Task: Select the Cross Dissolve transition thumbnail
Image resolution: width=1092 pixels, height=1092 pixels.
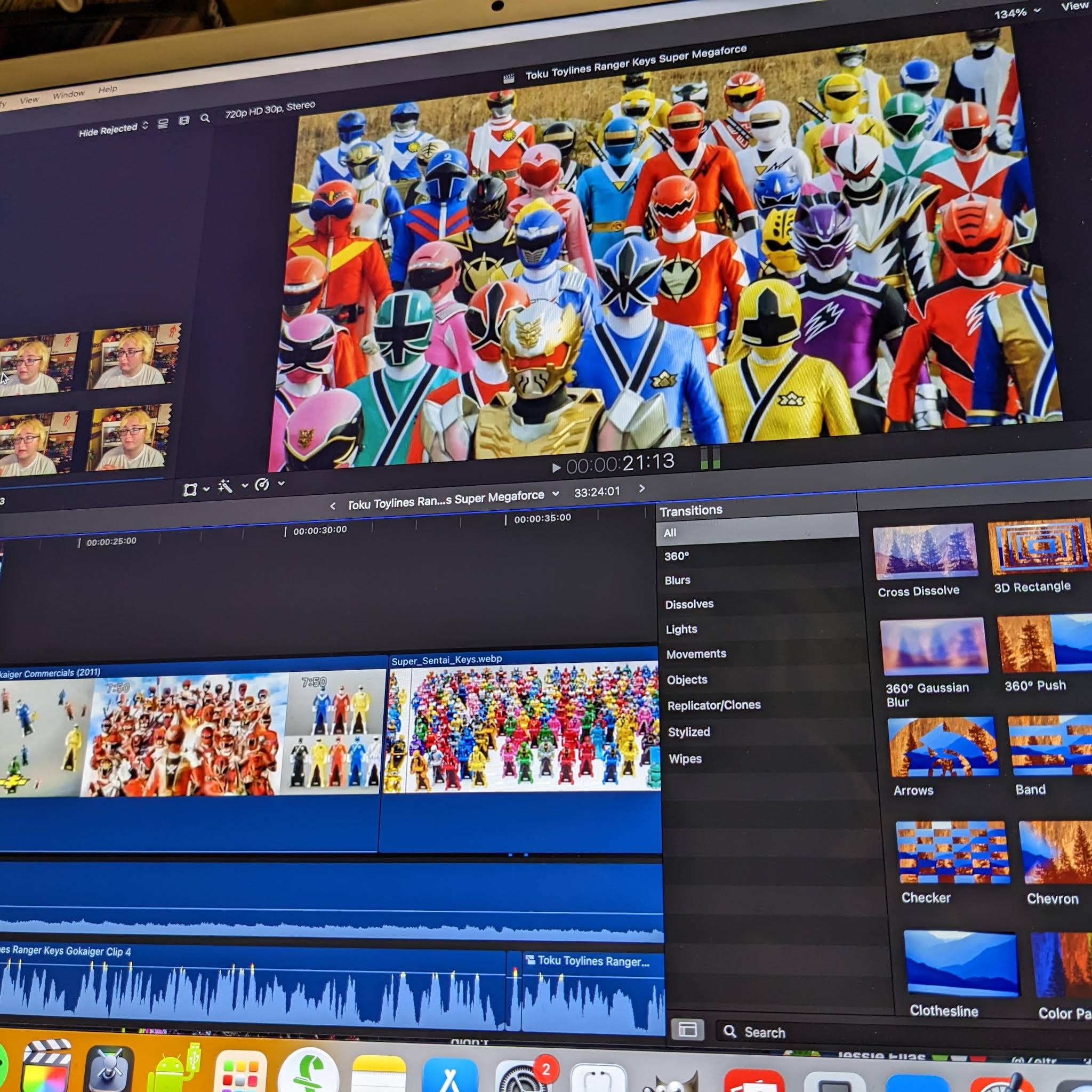Action: pos(925,551)
